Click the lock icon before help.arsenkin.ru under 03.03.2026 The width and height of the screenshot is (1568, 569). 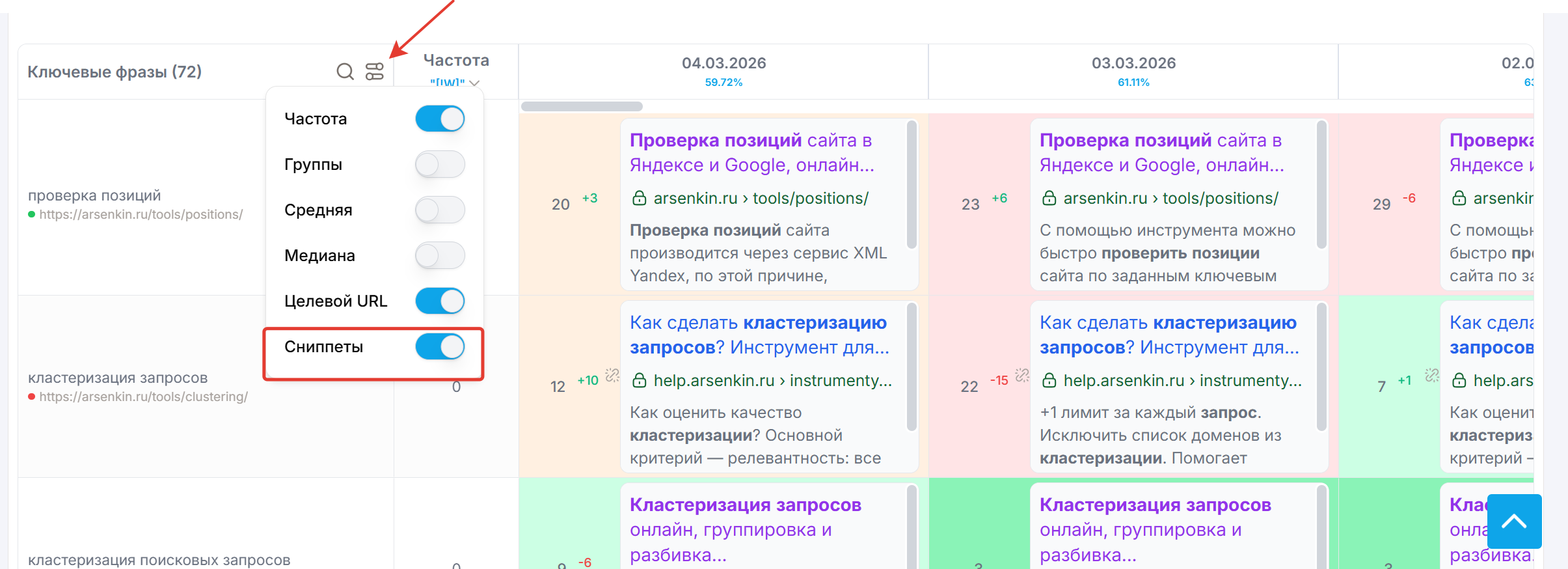[x=1049, y=380]
